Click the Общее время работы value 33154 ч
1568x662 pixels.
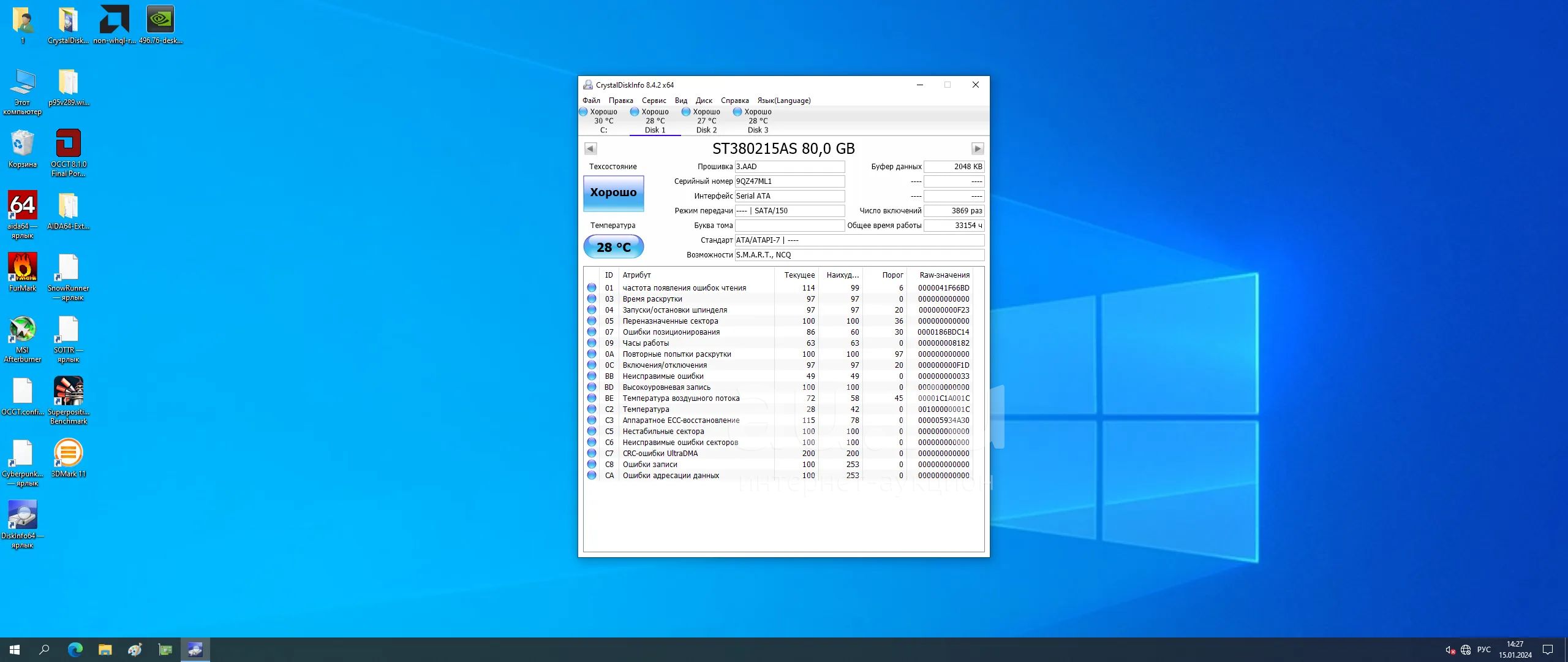(x=954, y=226)
